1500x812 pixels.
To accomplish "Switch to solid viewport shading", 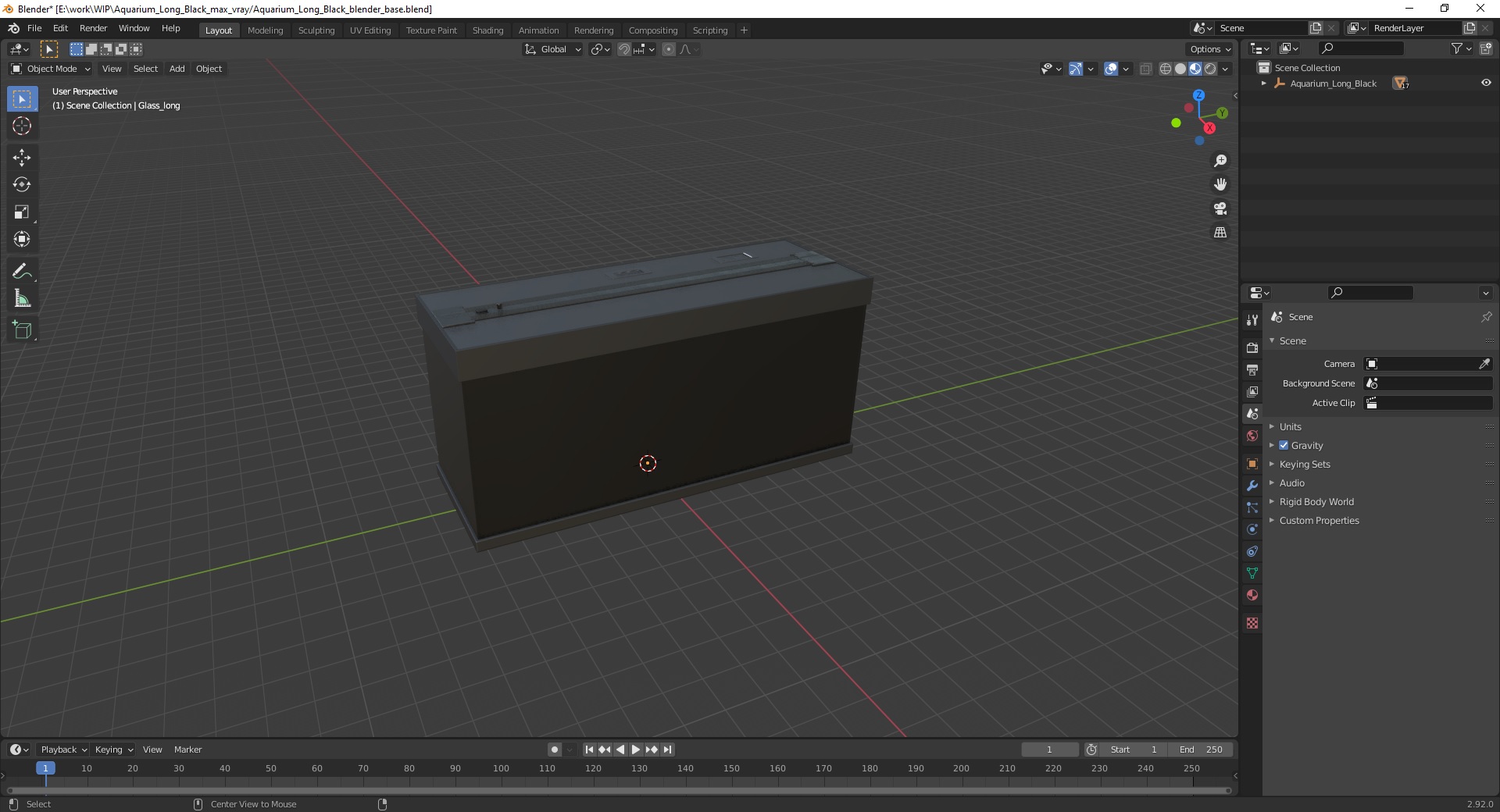I will (1180, 69).
